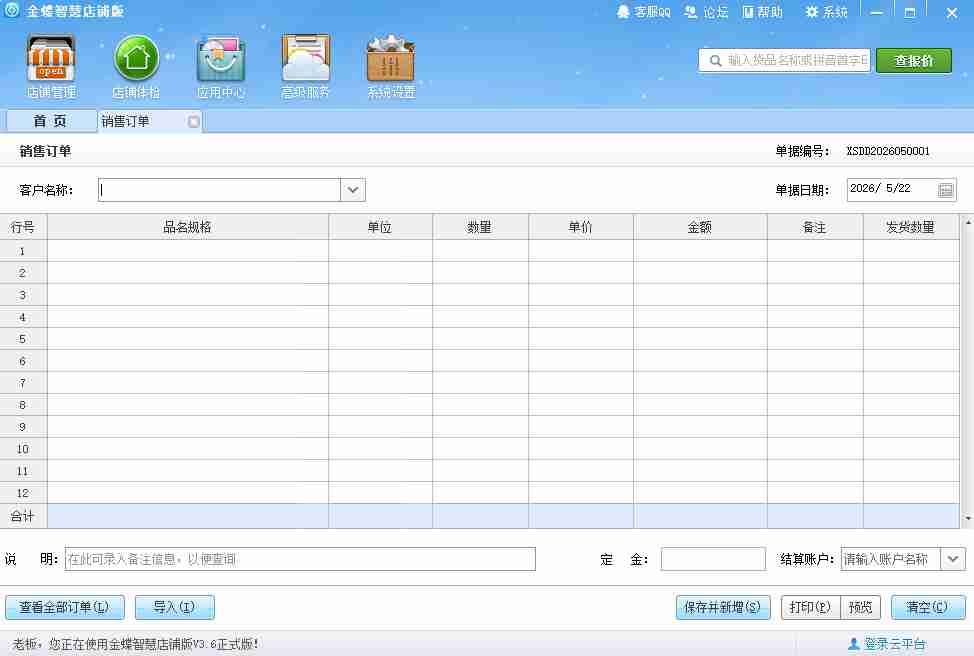
Task: Click the status bar version message
Action: 135,644
